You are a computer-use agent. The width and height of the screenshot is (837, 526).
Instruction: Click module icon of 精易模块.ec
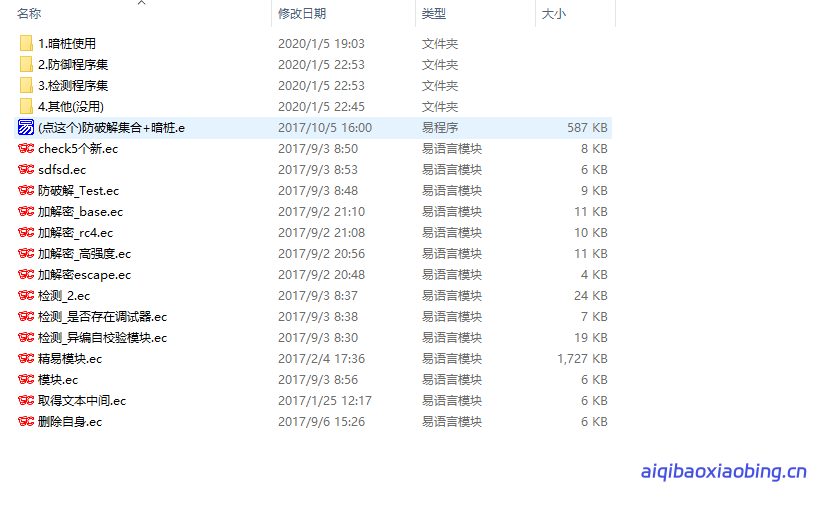26,358
